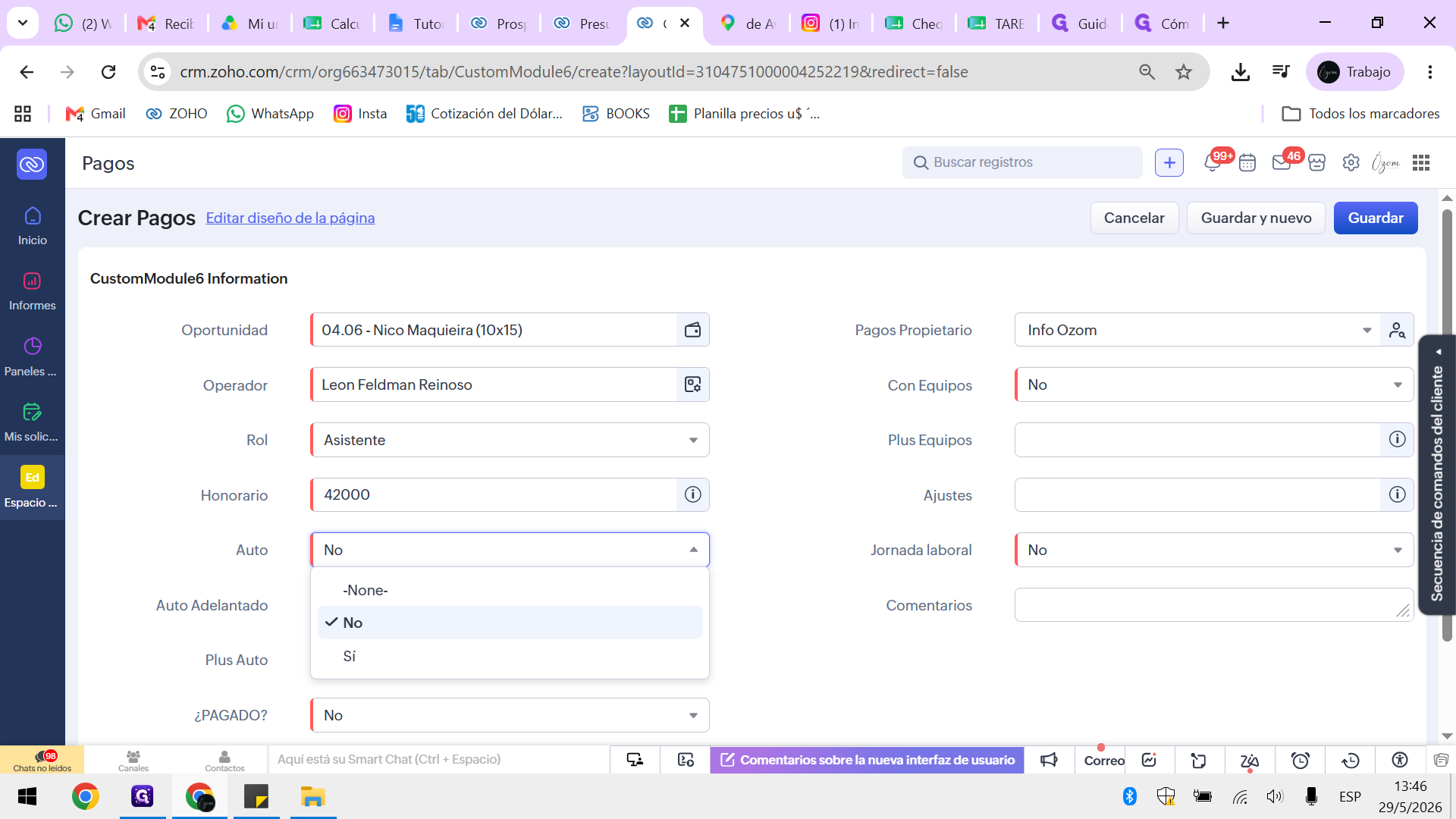Select No option in Auto dropdown
Viewport: 1456px width, 819px height.
(510, 623)
